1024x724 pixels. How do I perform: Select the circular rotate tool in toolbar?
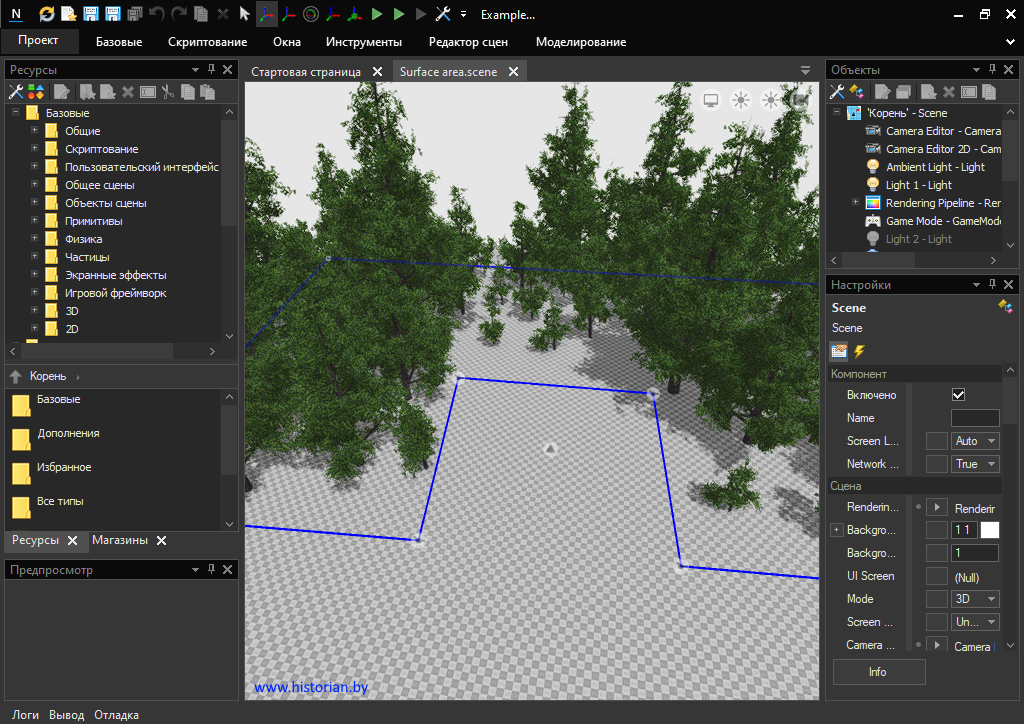point(310,14)
